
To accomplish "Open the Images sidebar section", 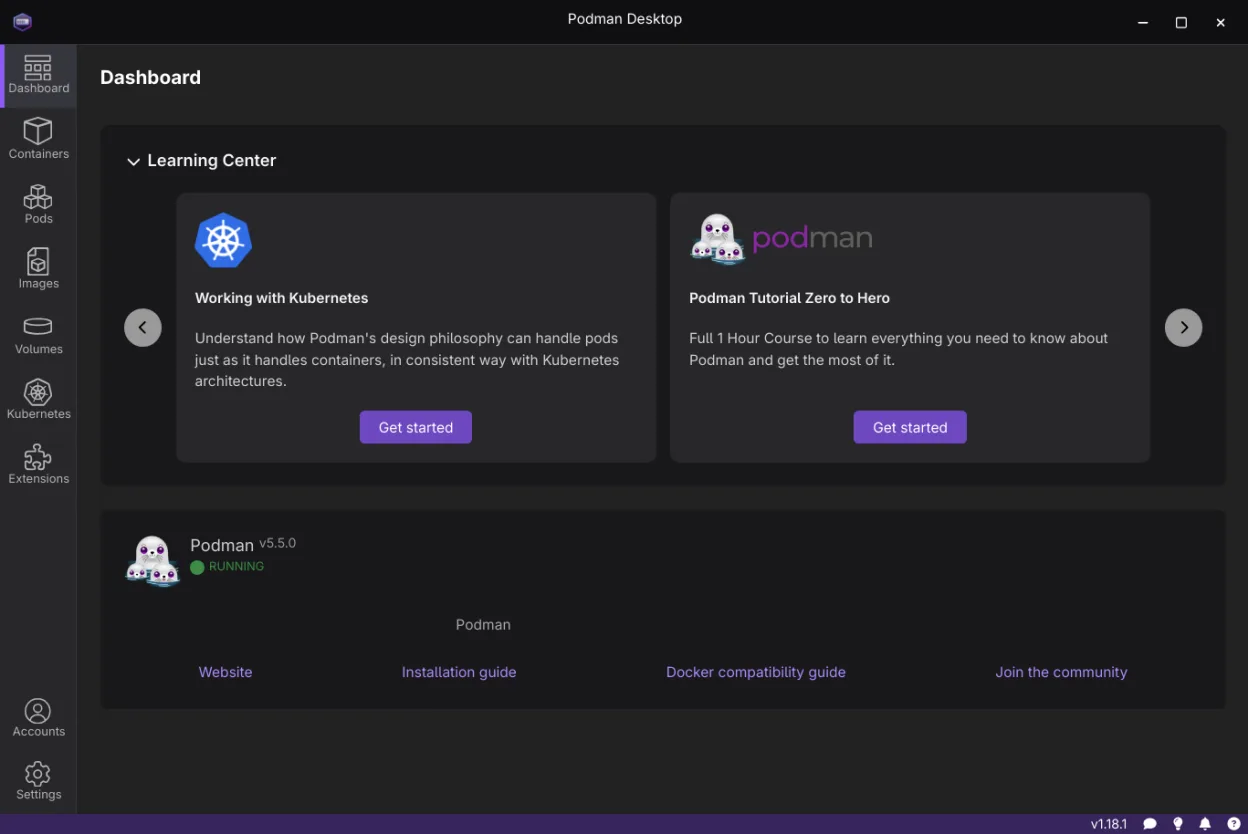I will click(39, 269).
